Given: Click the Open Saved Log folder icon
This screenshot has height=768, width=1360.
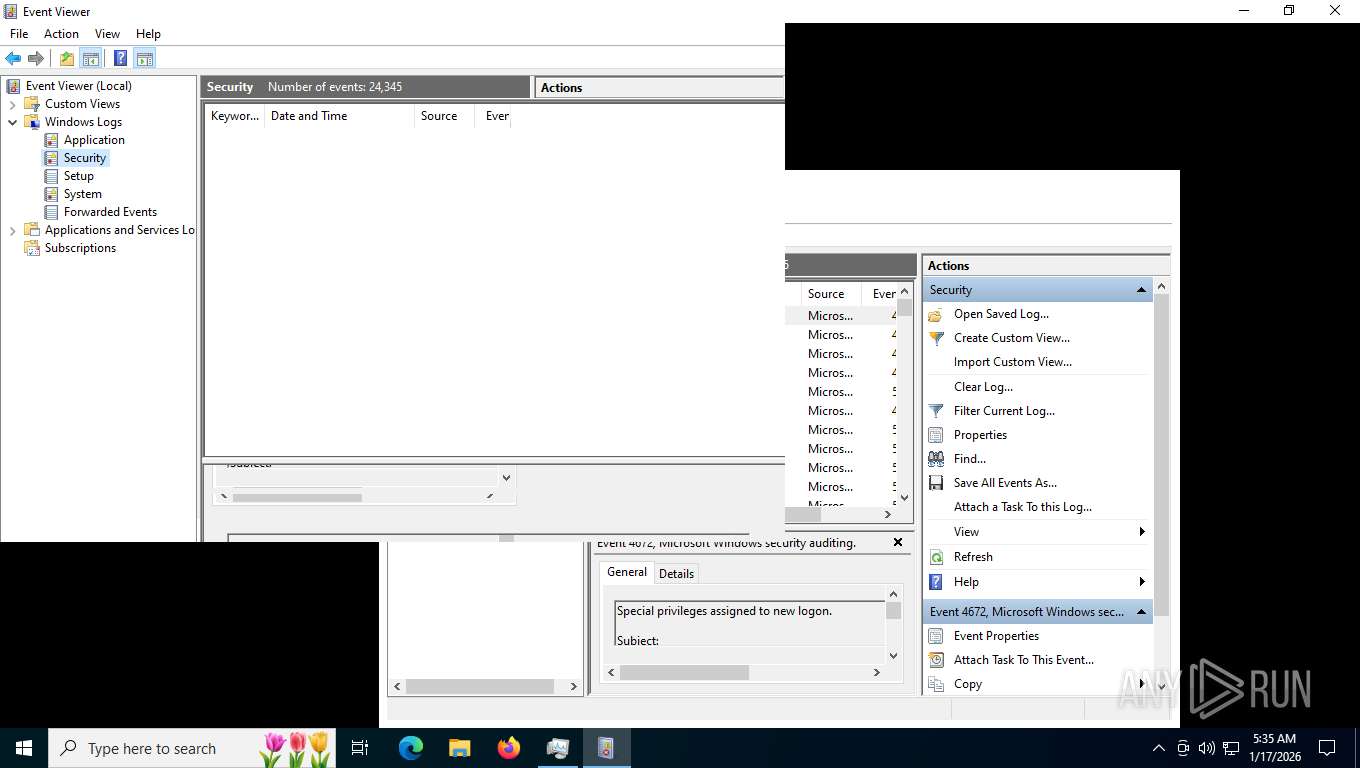Looking at the screenshot, I should pyautogui.click(x=936, y=314).
